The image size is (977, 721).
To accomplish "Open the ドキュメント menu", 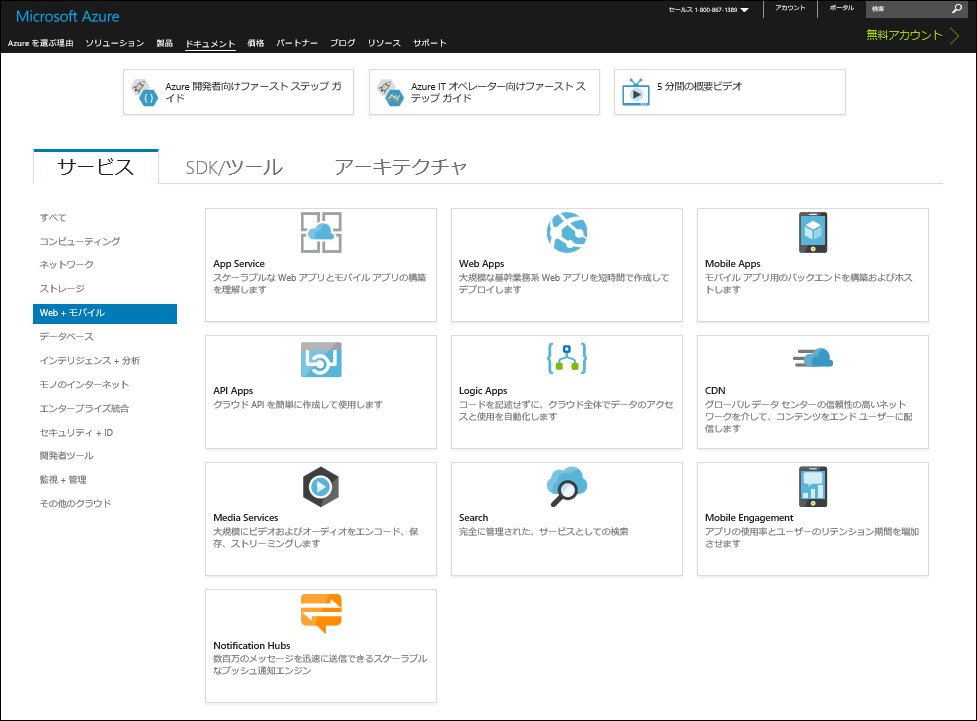I will point(210,44).
